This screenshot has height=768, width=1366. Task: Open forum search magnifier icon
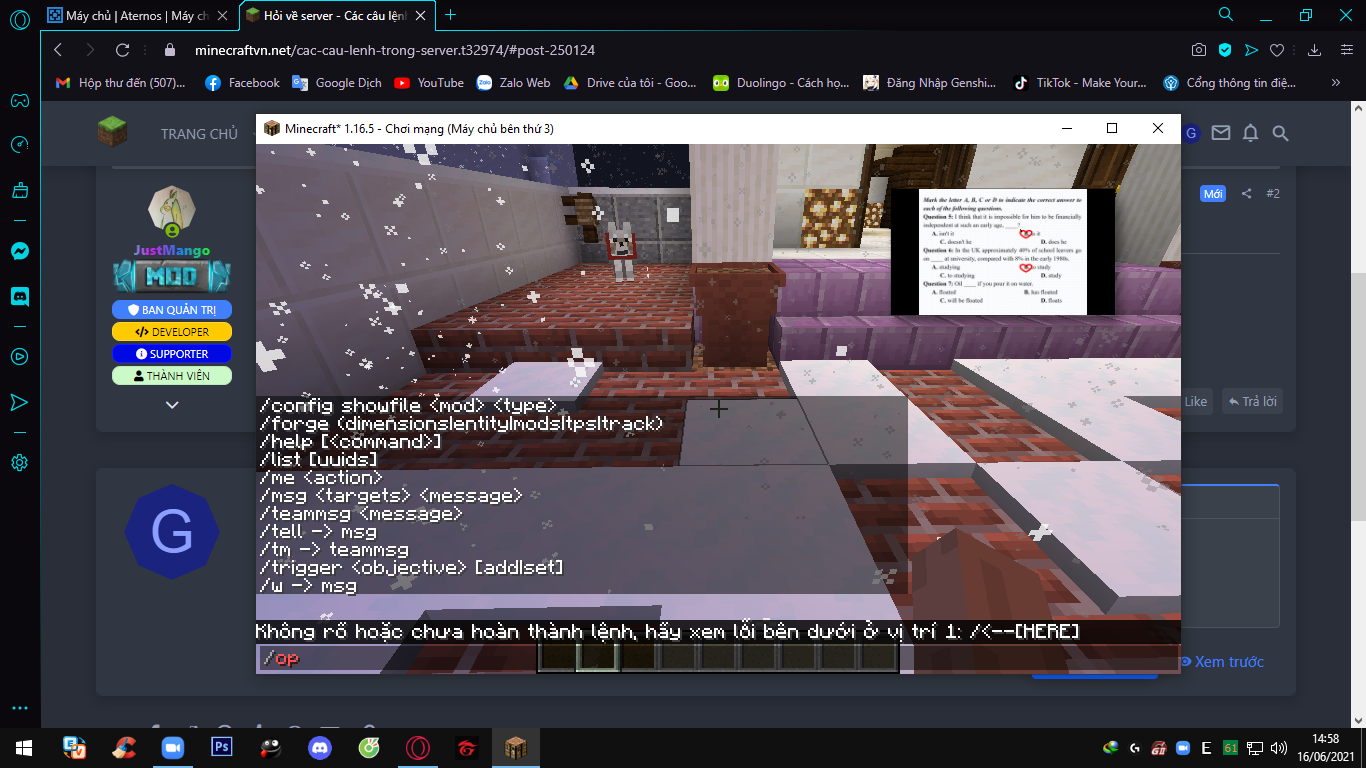tap(1280, 133)
